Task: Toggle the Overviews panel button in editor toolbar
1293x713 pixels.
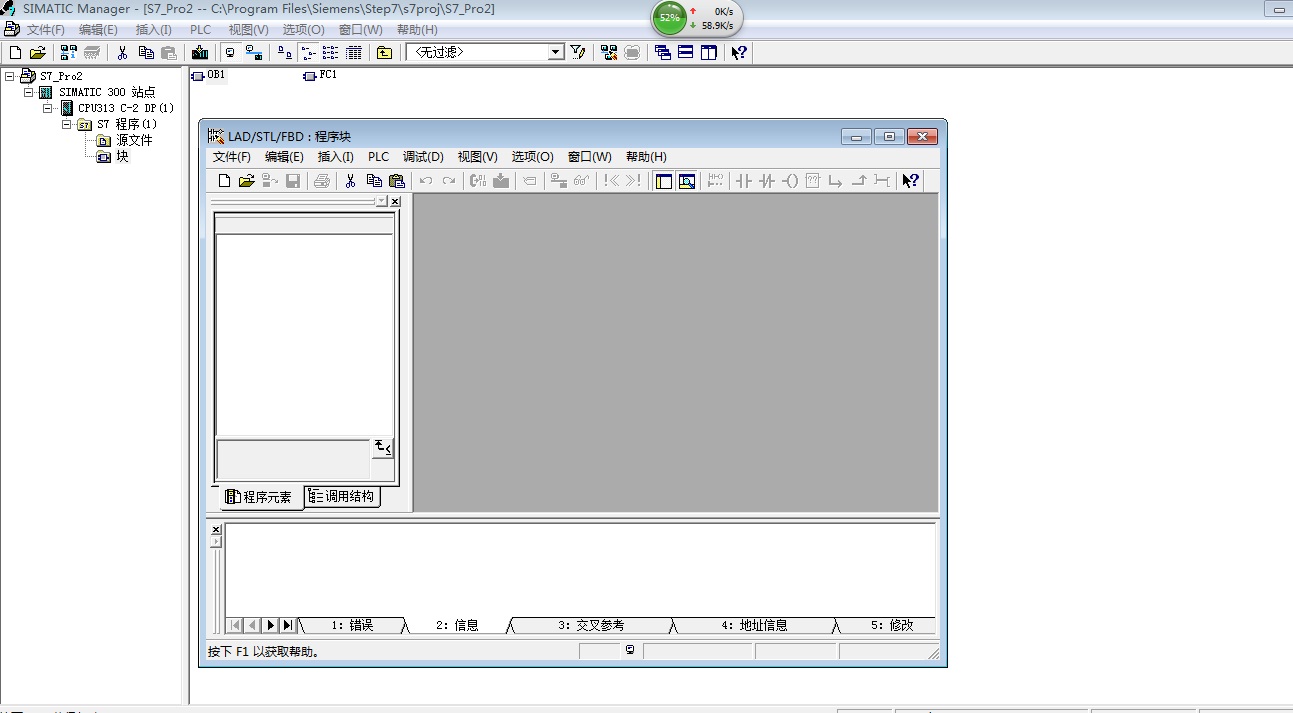Action: coord(663,181)
